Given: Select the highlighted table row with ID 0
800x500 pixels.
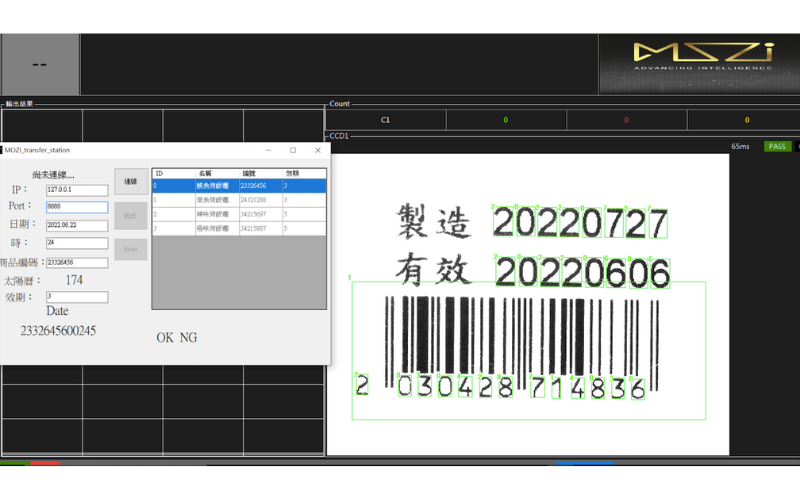Looking at the screenshot, I should (x=238, y=186).
